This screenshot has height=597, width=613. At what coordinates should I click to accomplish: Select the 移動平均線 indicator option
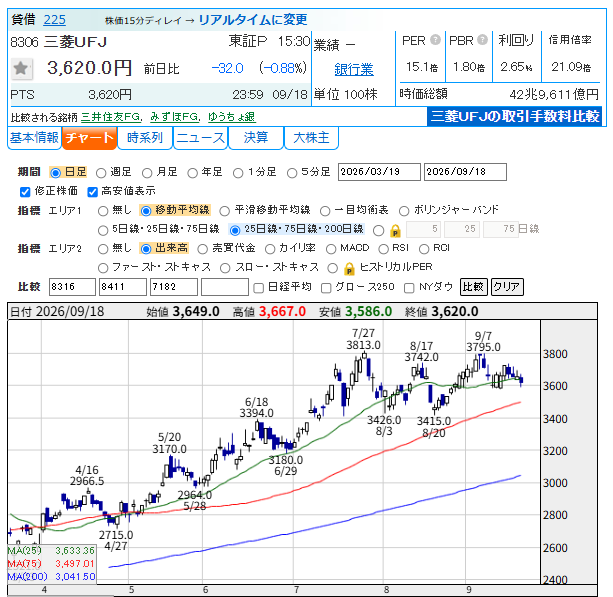point(146,211)
